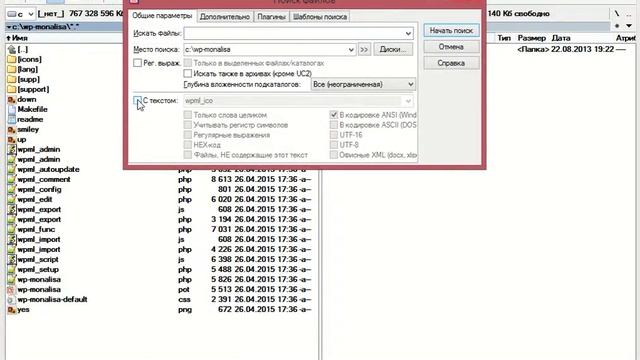The height and width of the screenshot is (360, 640).
Task: Select the wp-monalisa-default file name
Action: 52,300
